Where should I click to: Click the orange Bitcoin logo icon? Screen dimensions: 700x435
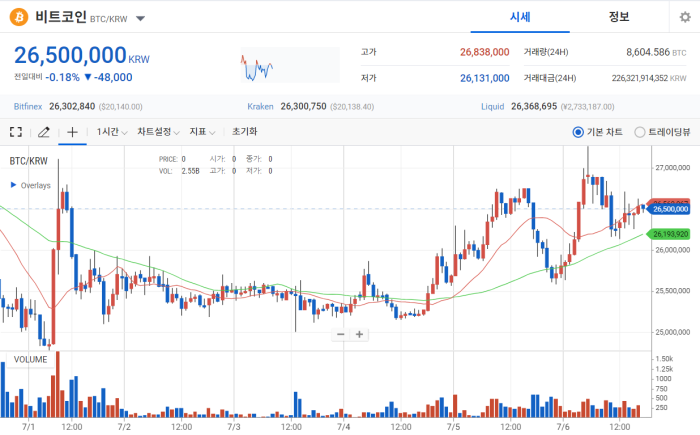pyautogui.click(x=19, y=17)
